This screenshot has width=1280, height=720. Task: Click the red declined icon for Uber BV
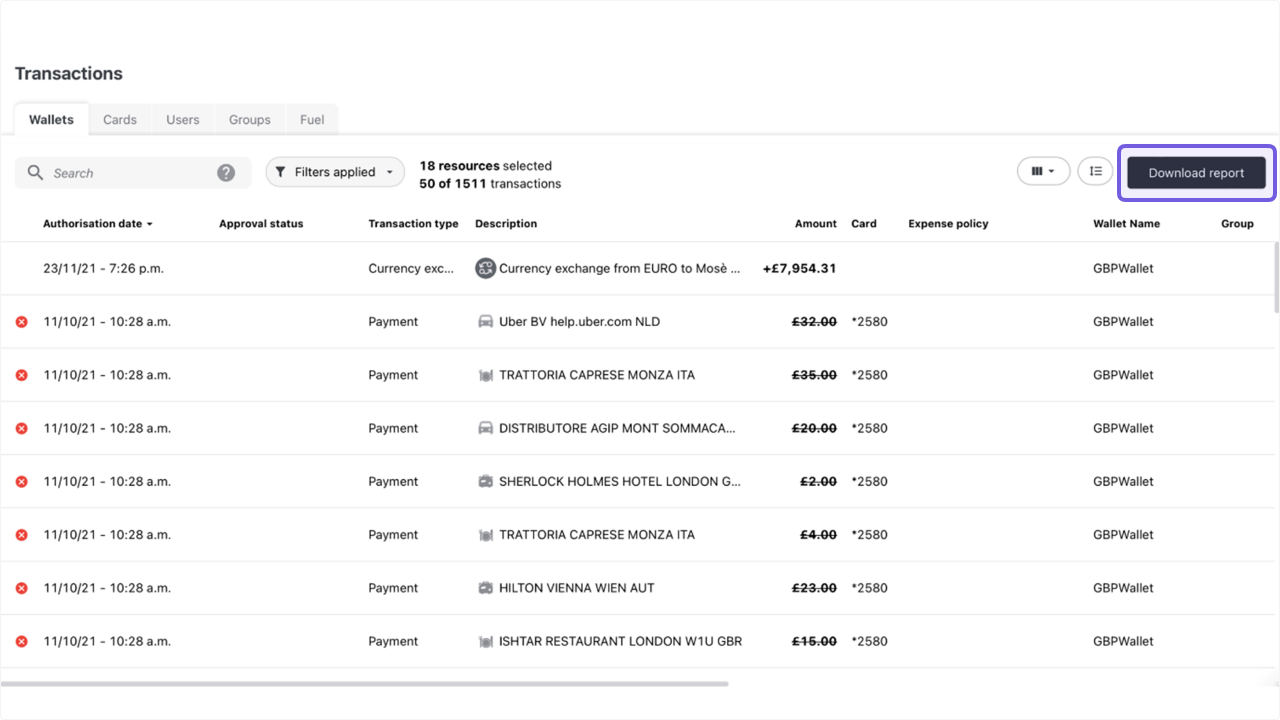pos(22,322)
